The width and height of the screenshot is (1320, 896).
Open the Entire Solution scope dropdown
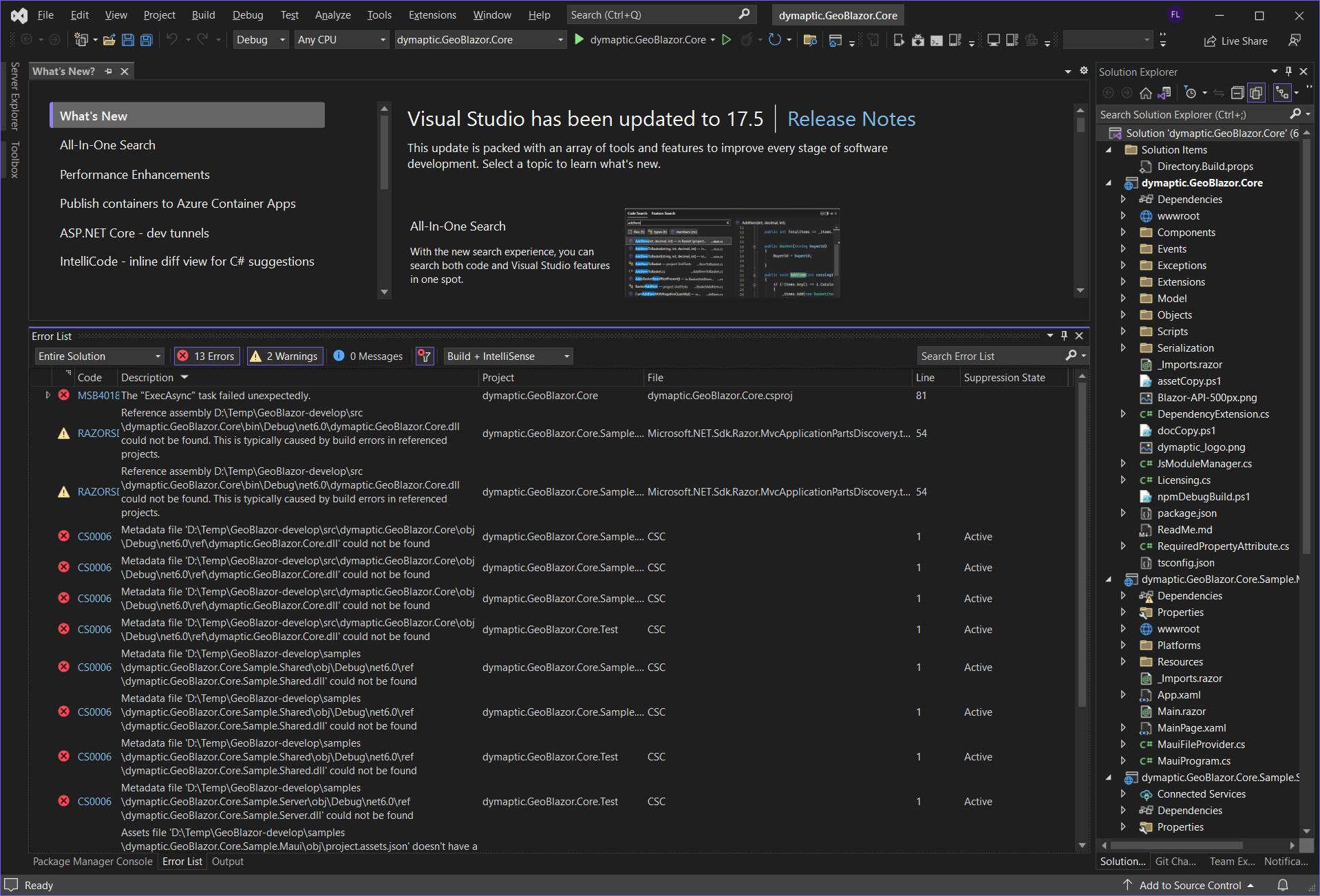click(99, 356)
